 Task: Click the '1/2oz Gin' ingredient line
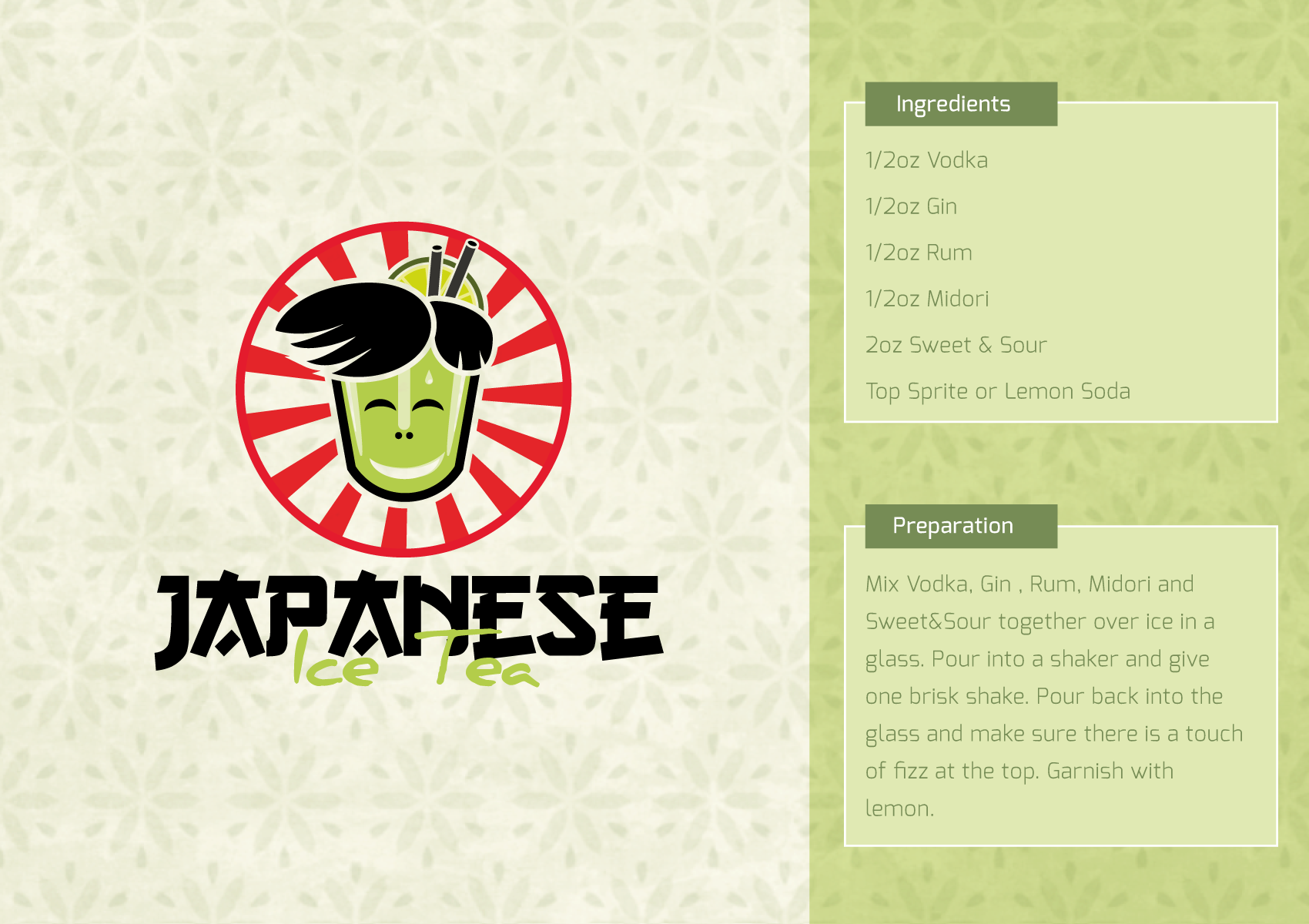coord(911,206)
